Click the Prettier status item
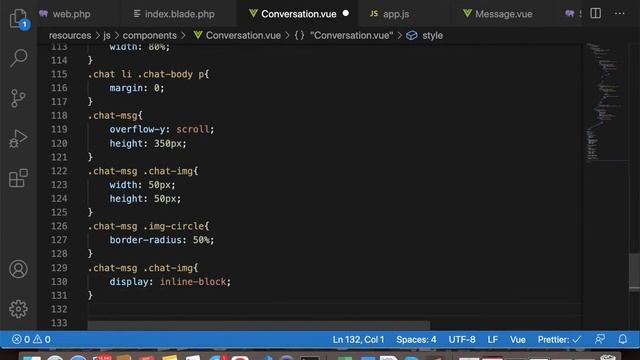Screen dimensions: 640x360 (x=559, y=340)
